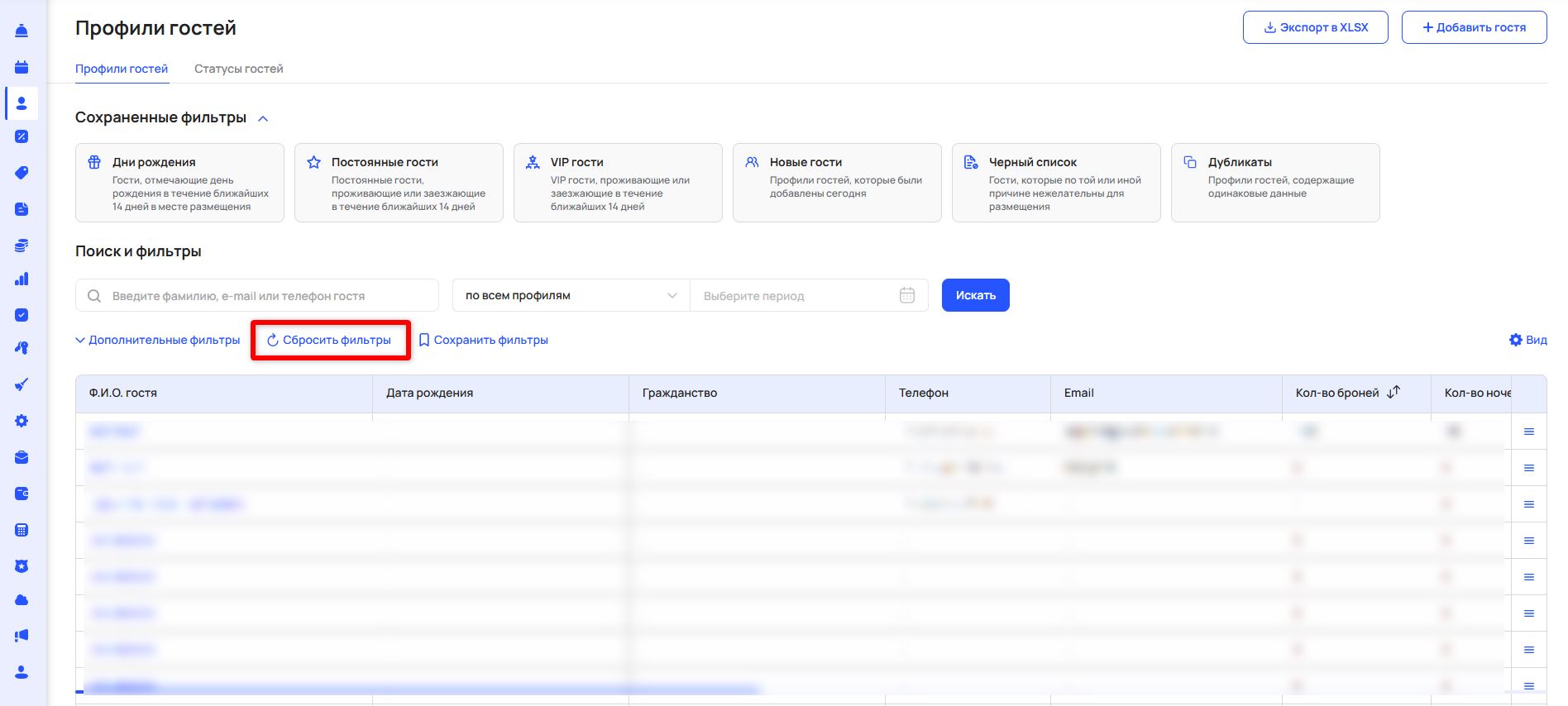This screenshot has width=1568, height=706.
Task: Expand 'Дополнительные фильтры'
Action: [158, 340]
